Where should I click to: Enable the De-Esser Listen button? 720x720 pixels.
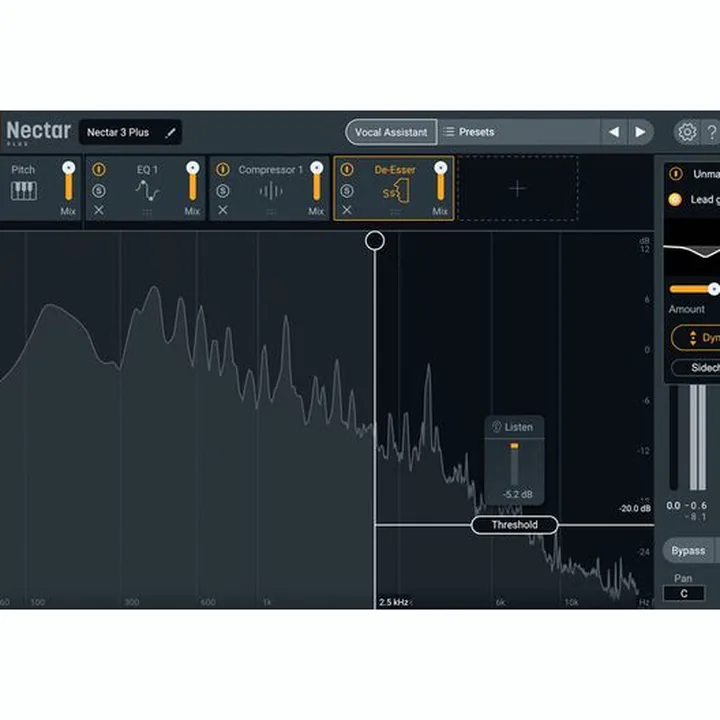pyautogui.click(x=514, y=427)
